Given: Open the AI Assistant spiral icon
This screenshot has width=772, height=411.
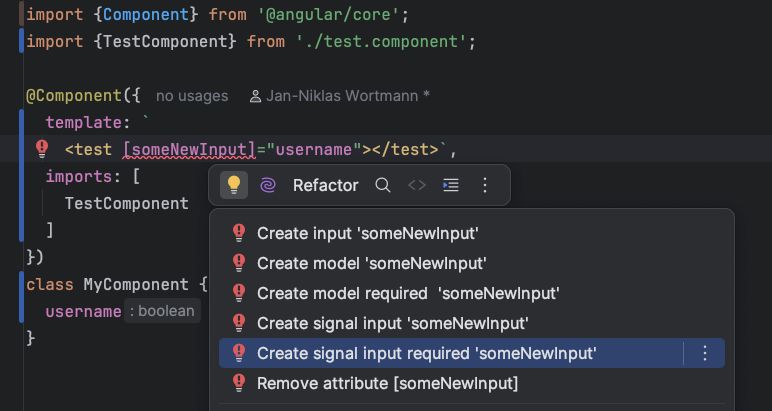Looking at the screenshot, I should (x=268, y=185).
